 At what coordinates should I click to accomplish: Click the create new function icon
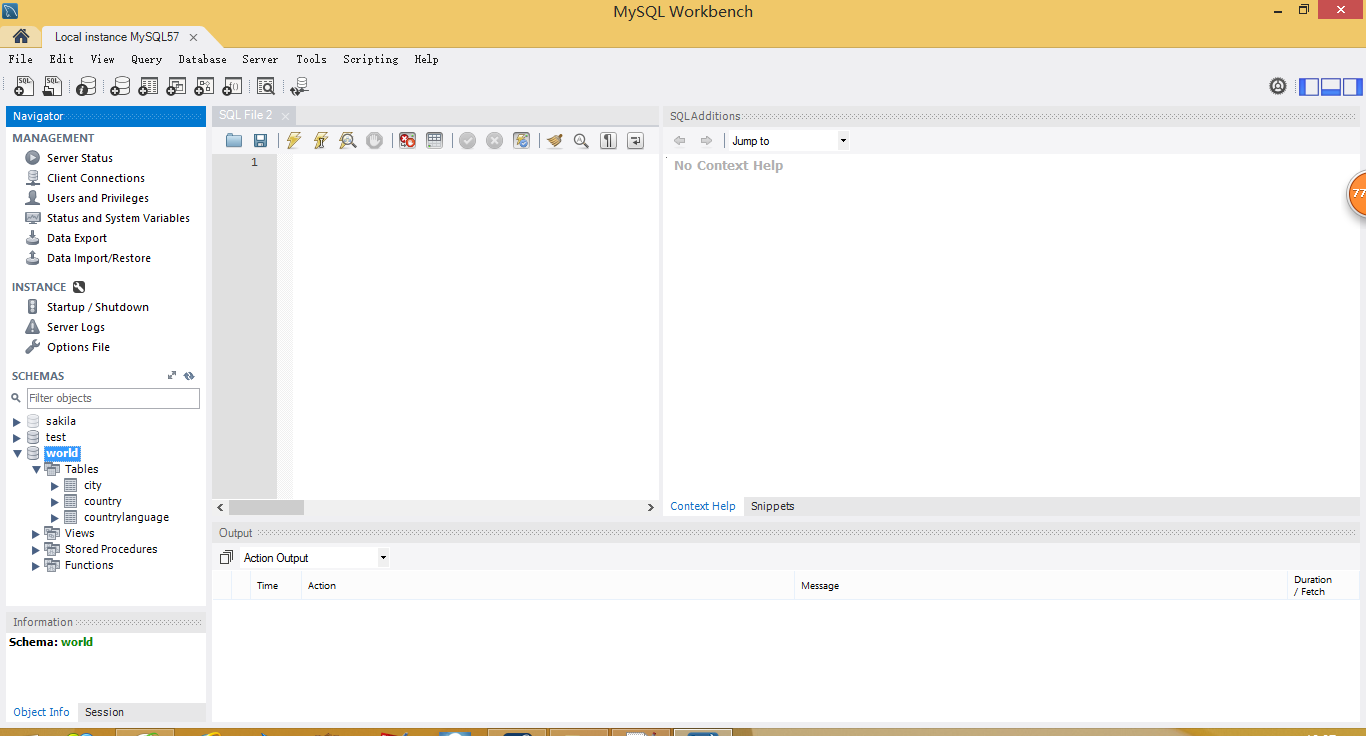coord(232,86)
